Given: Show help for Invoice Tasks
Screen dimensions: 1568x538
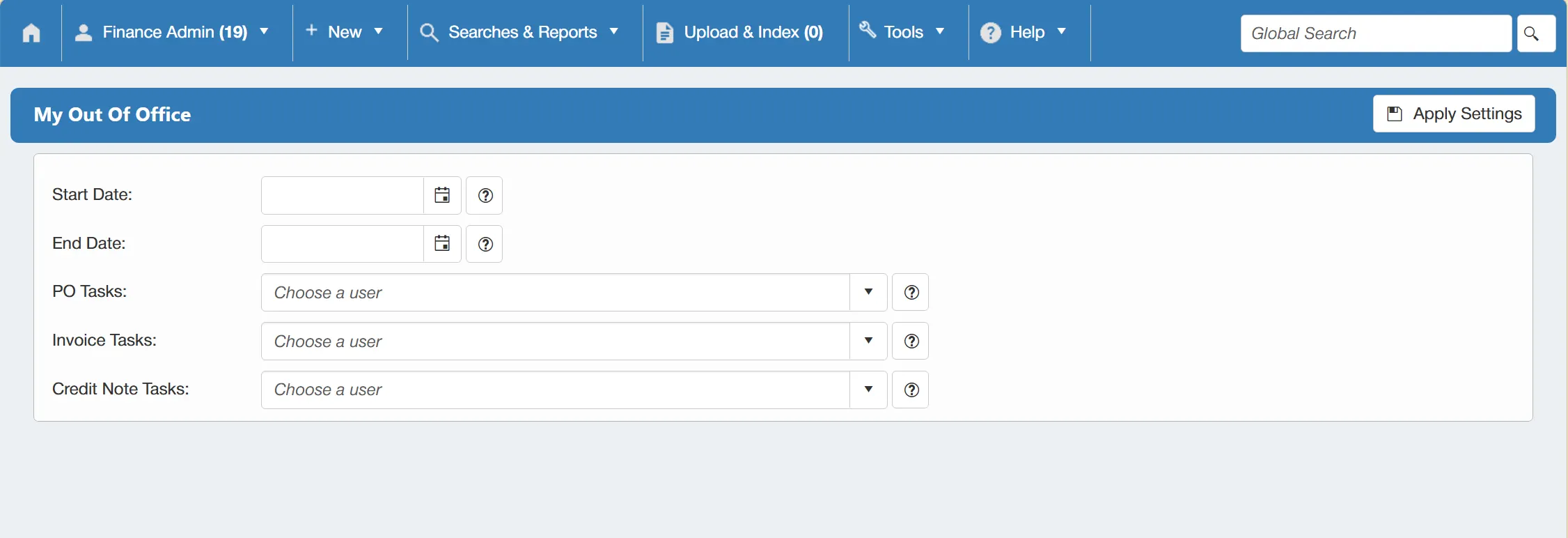Looking at the screenshot, I should tap(911, 341).
